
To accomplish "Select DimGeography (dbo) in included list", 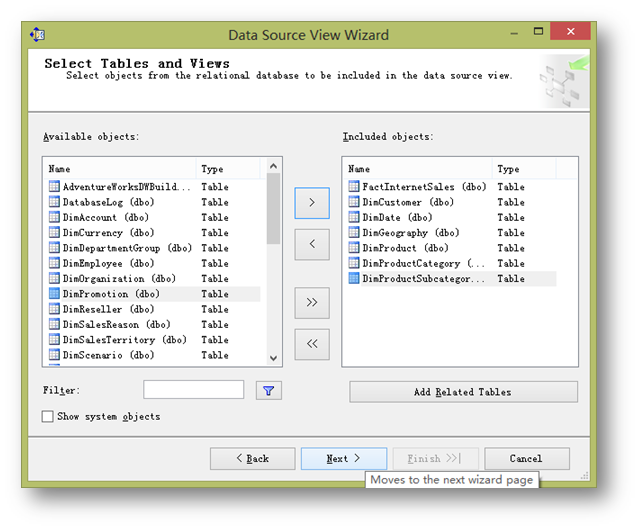I will click(411, 233).
